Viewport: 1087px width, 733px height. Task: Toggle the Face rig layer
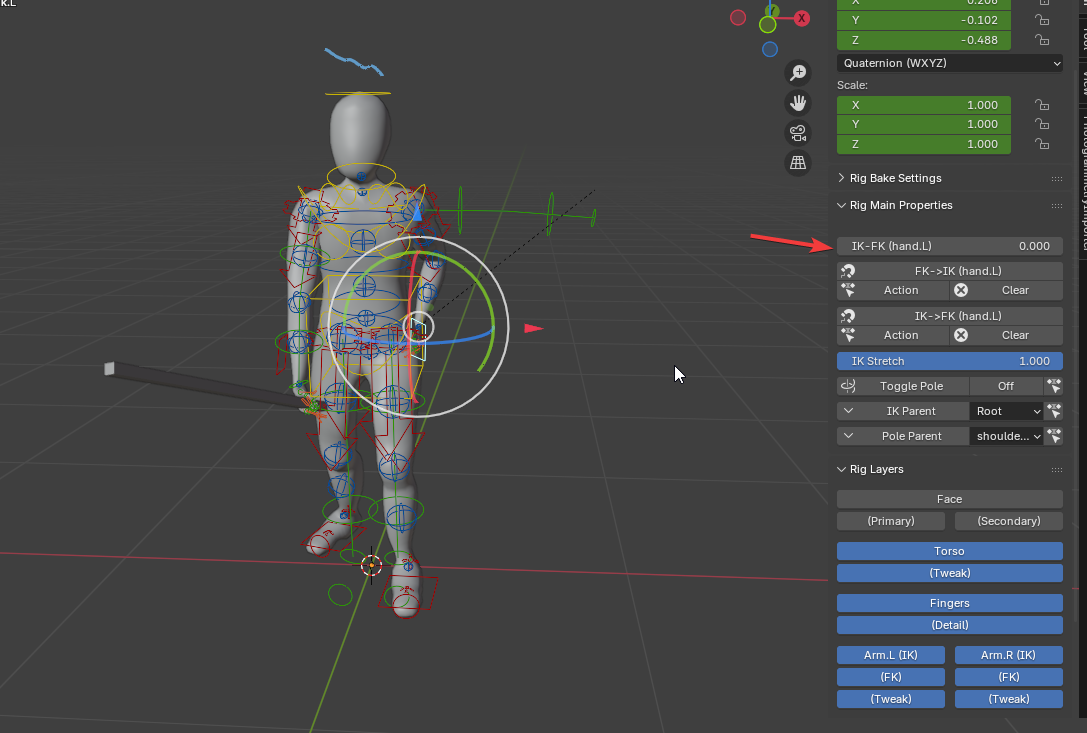click(949, 499)
